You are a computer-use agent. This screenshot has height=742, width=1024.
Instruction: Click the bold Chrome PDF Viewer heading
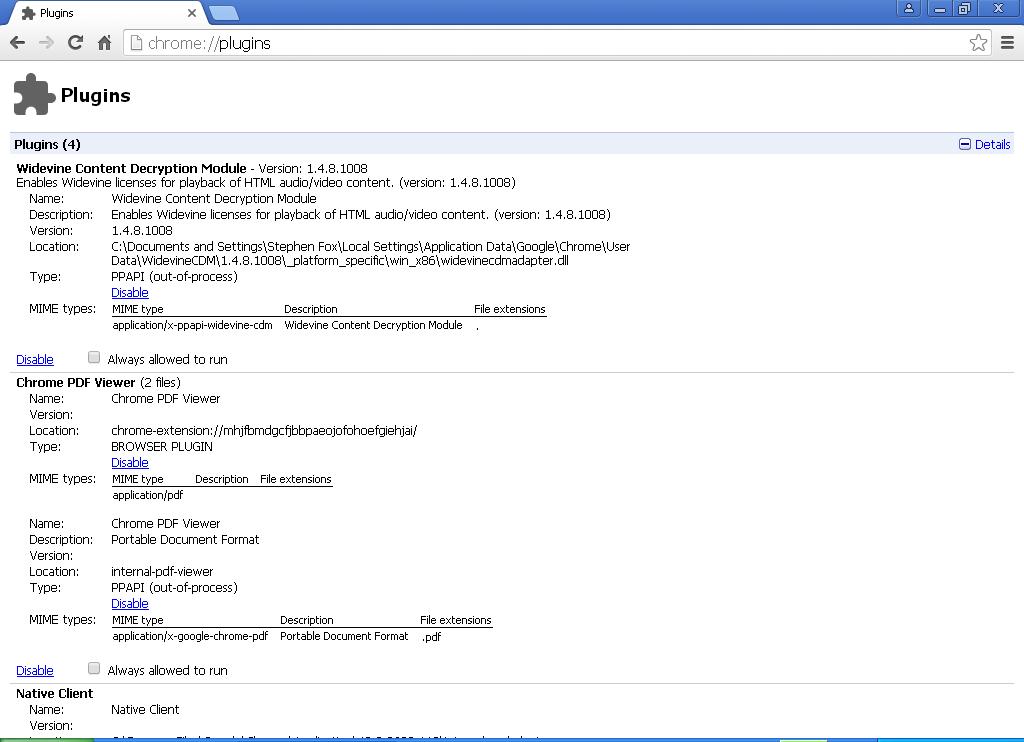tap(76, 383)
